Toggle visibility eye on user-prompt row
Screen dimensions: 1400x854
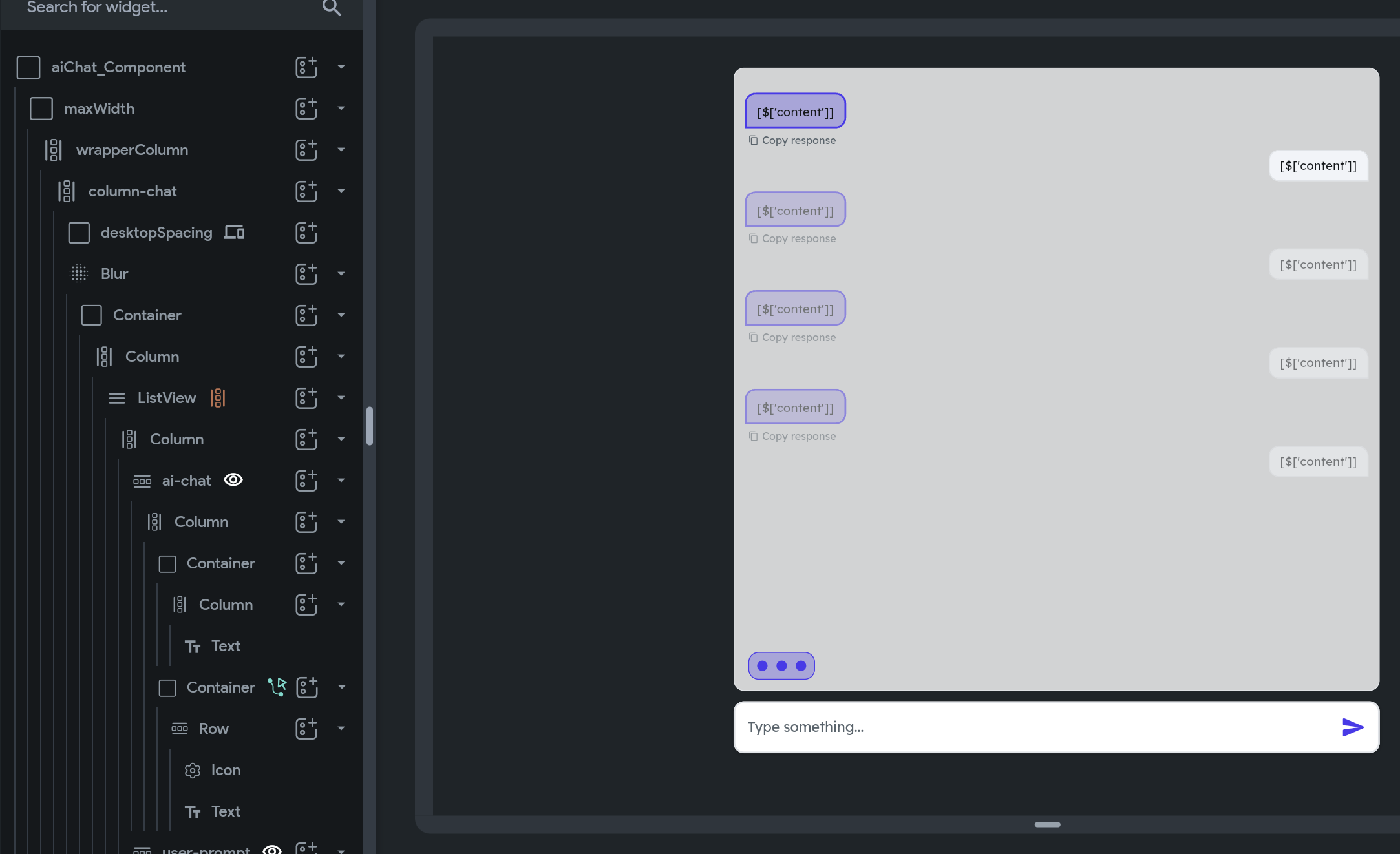(x=272, y=849)
